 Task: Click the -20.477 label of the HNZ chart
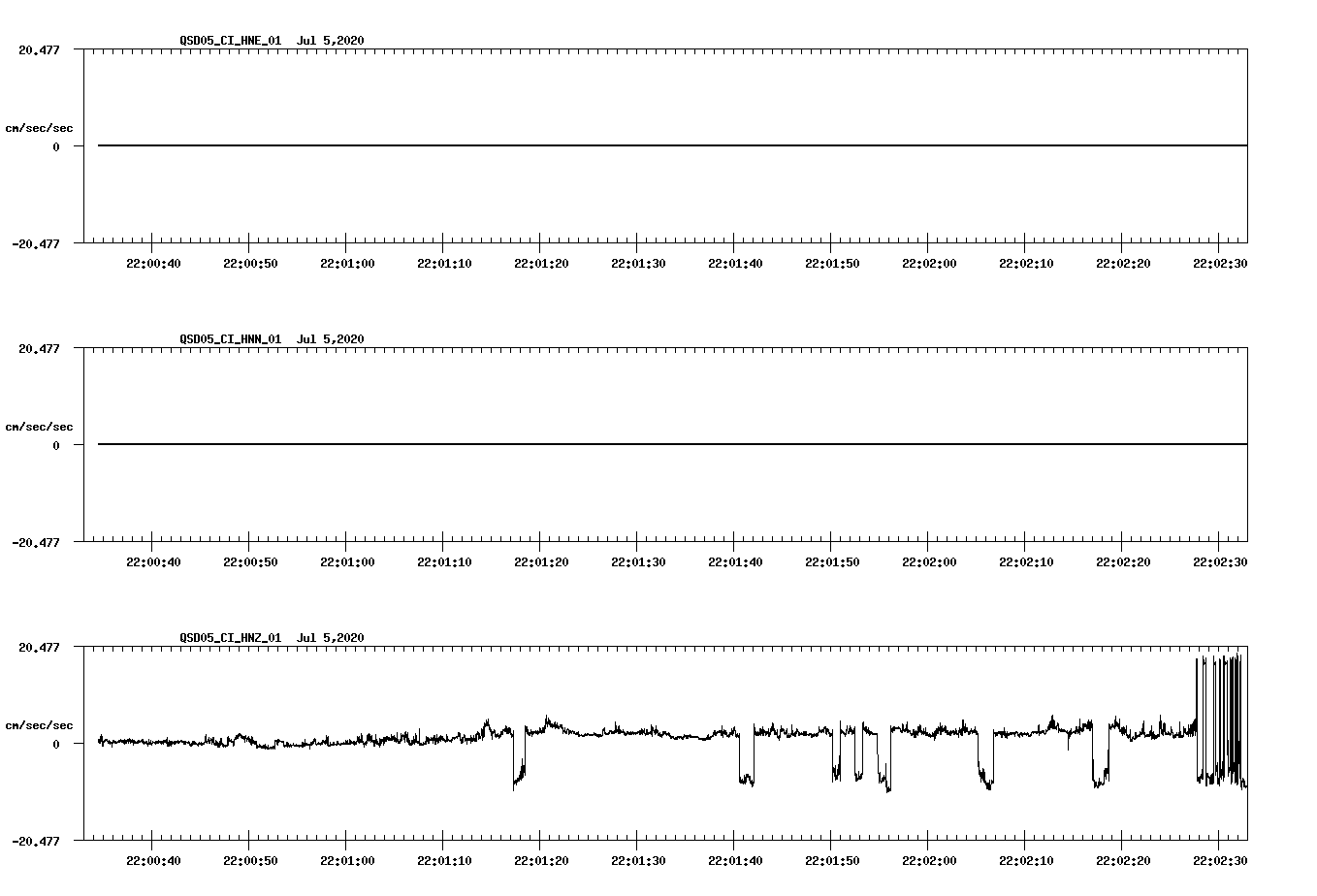coord(35,841)
